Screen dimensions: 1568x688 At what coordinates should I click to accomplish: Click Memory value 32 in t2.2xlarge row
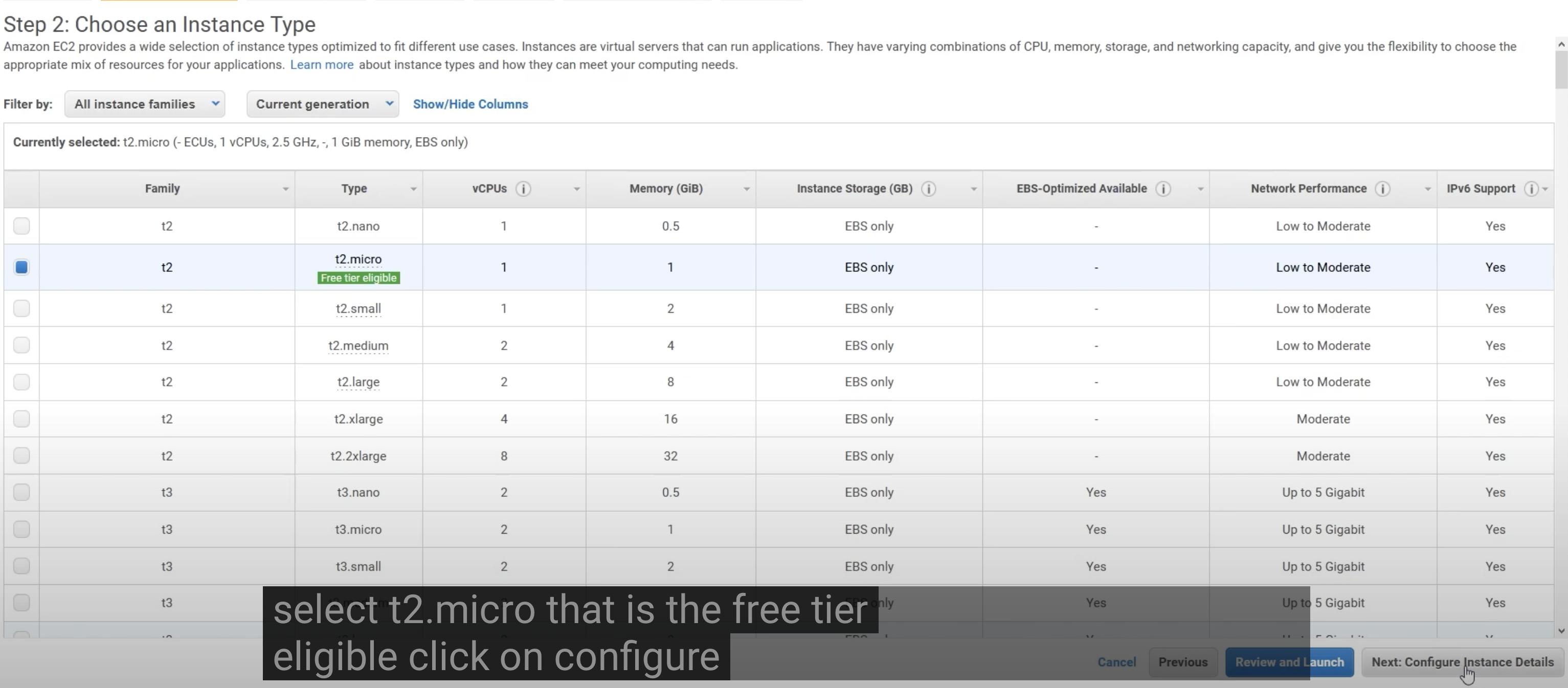click(x=670, y=455)
